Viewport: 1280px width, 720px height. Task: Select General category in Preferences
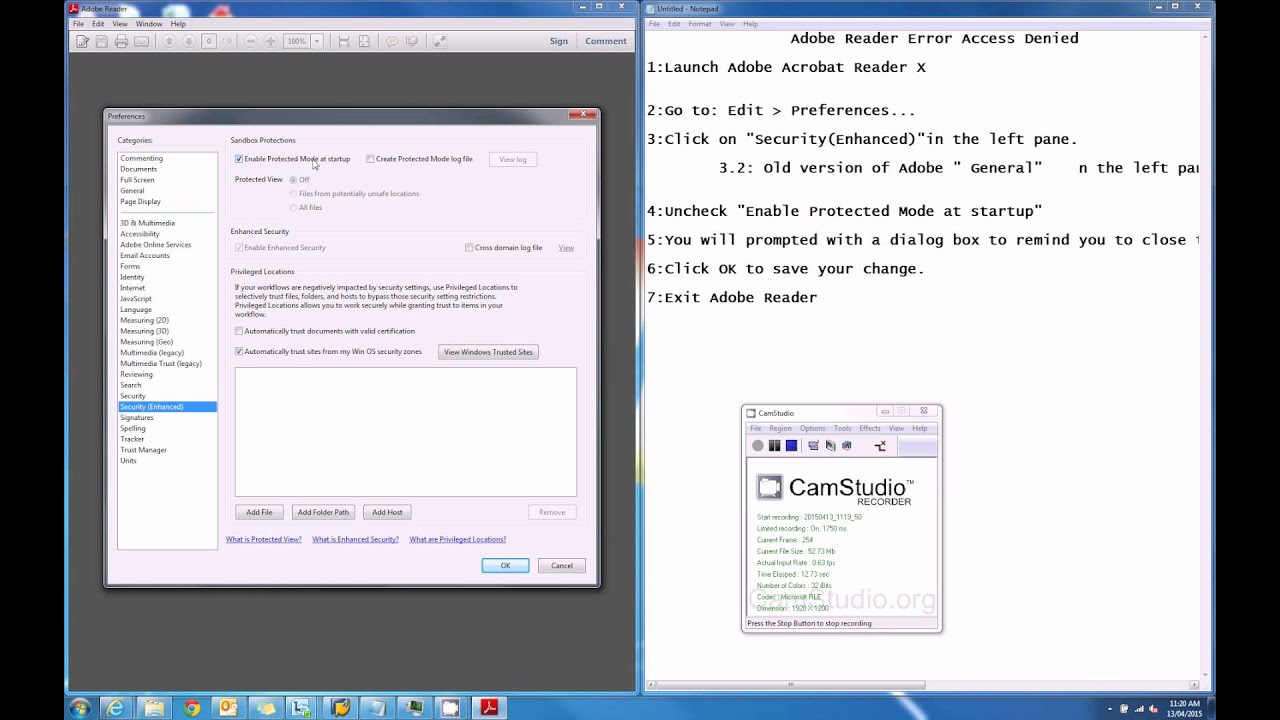coord(132,191)
